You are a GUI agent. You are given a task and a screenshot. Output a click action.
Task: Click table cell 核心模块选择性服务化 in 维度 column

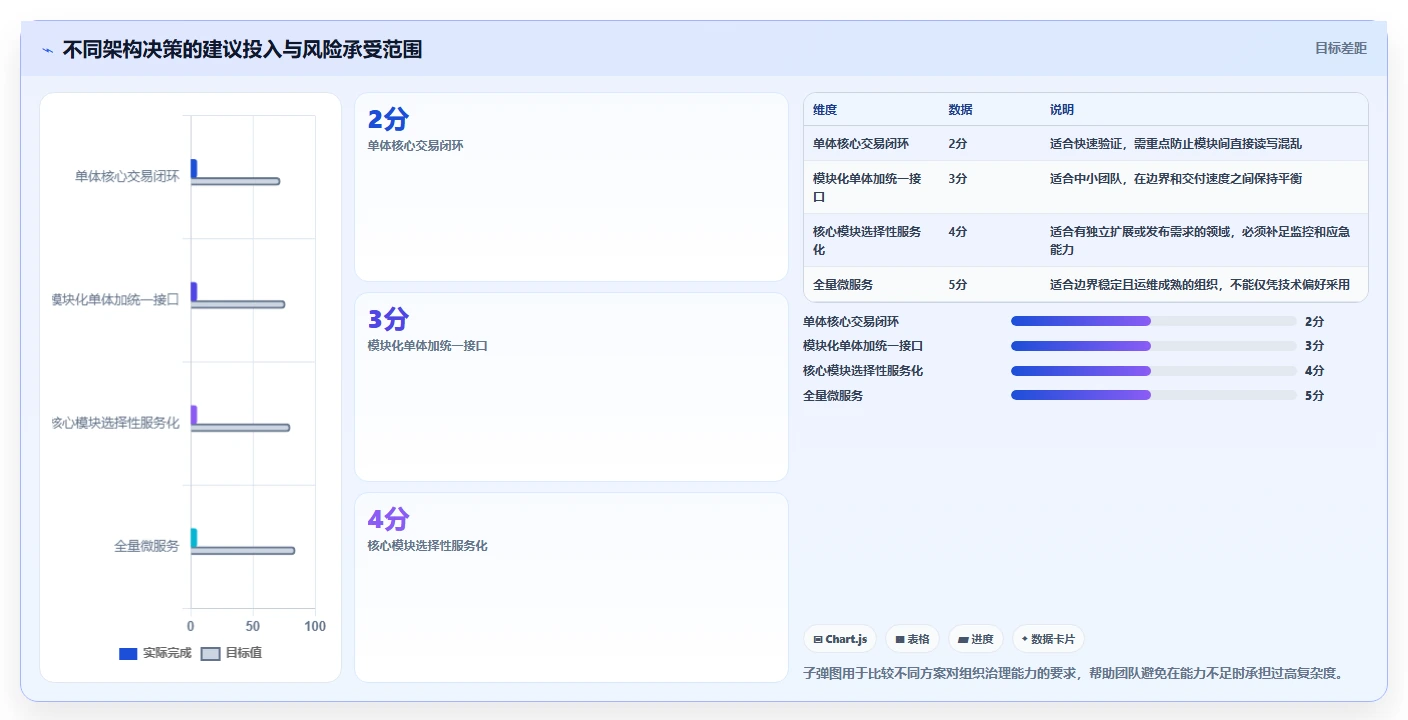coord(867,241)
